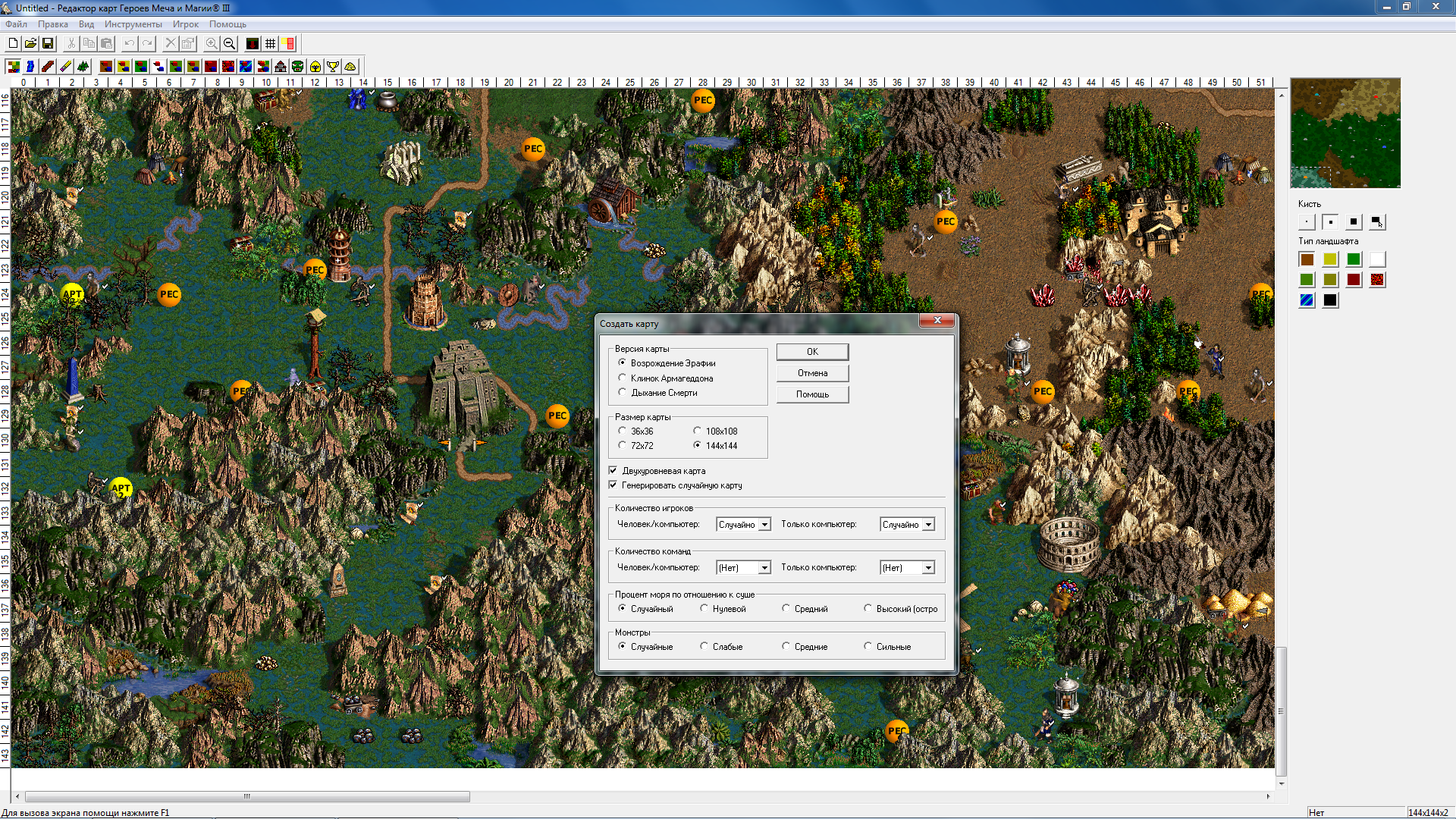Select the road drawing tool
Viewport: 1456px width, 819px height.
click(x=48, y=66)
